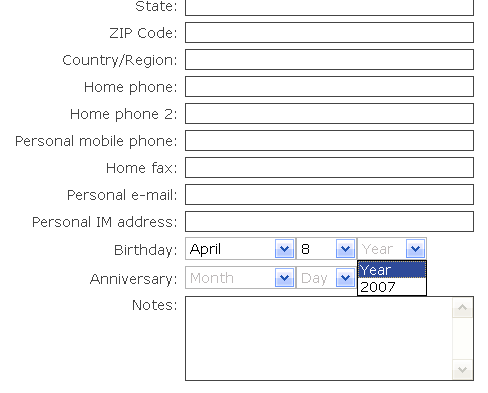Click the Personal IM address field
This screenshot has height=393, width=488.
click(x=329, y=222)
